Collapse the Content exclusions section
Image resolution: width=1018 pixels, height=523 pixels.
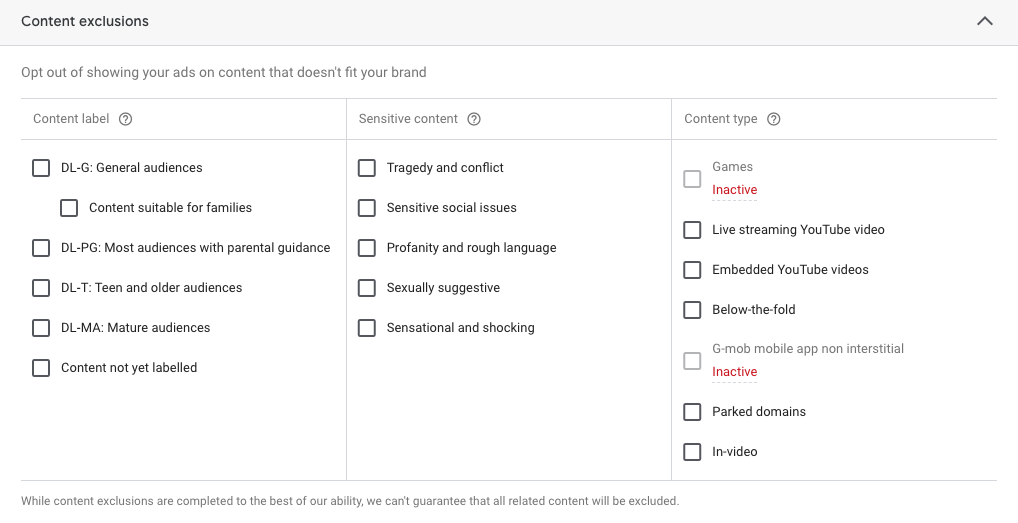pyautogui.click(x=984, y=21)
